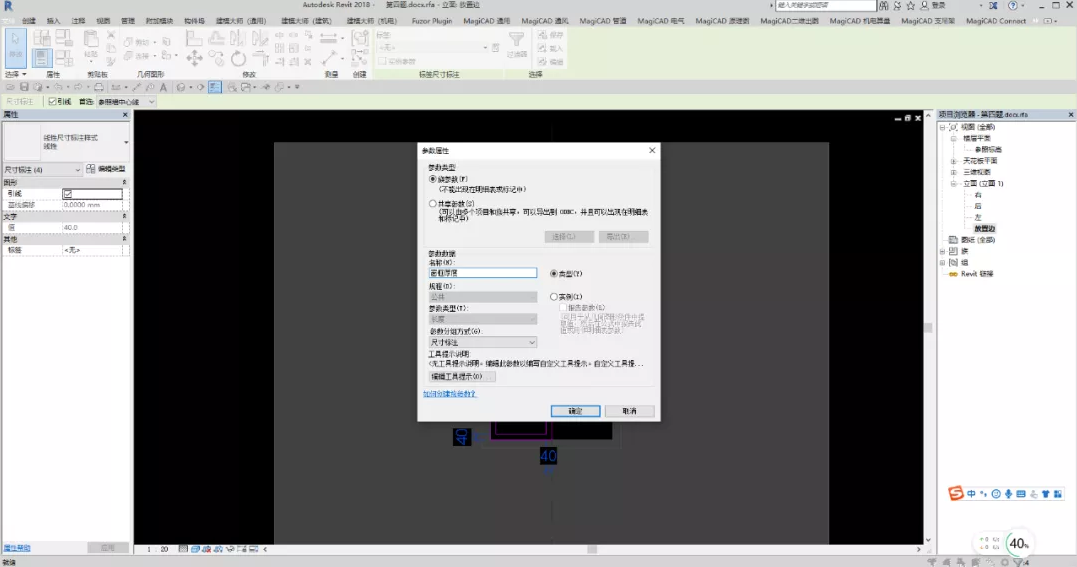Image resolution: width=1077 pixels, height=567 pixels.
Task: Click the 名称 parameter name input field
Action: point(482,273)
